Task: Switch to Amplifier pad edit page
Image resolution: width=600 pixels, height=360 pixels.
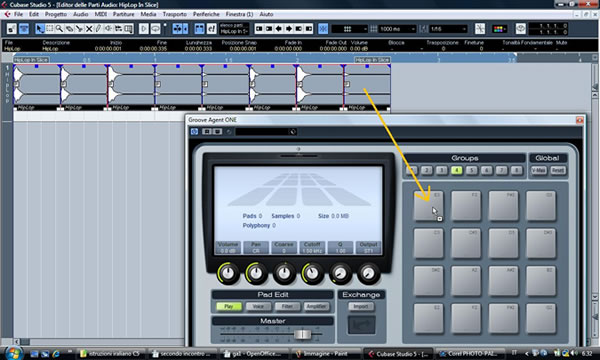Action: 316,306
